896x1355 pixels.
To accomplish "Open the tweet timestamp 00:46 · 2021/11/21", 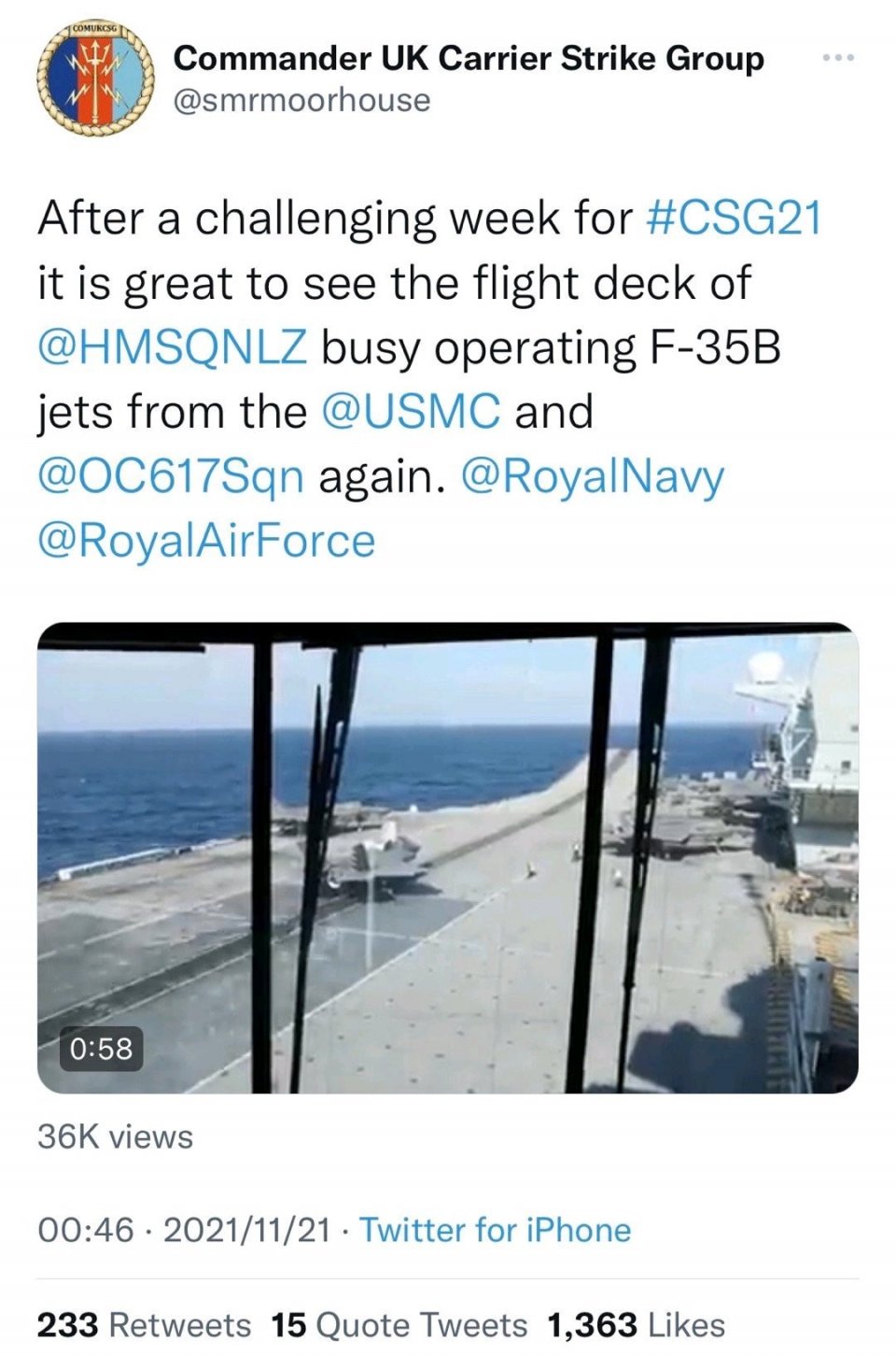I will 184,1230.
